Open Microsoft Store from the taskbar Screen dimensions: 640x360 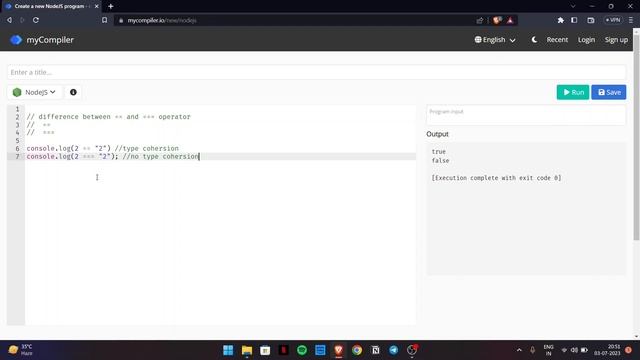pyautogui.click(x=265, y=350)
